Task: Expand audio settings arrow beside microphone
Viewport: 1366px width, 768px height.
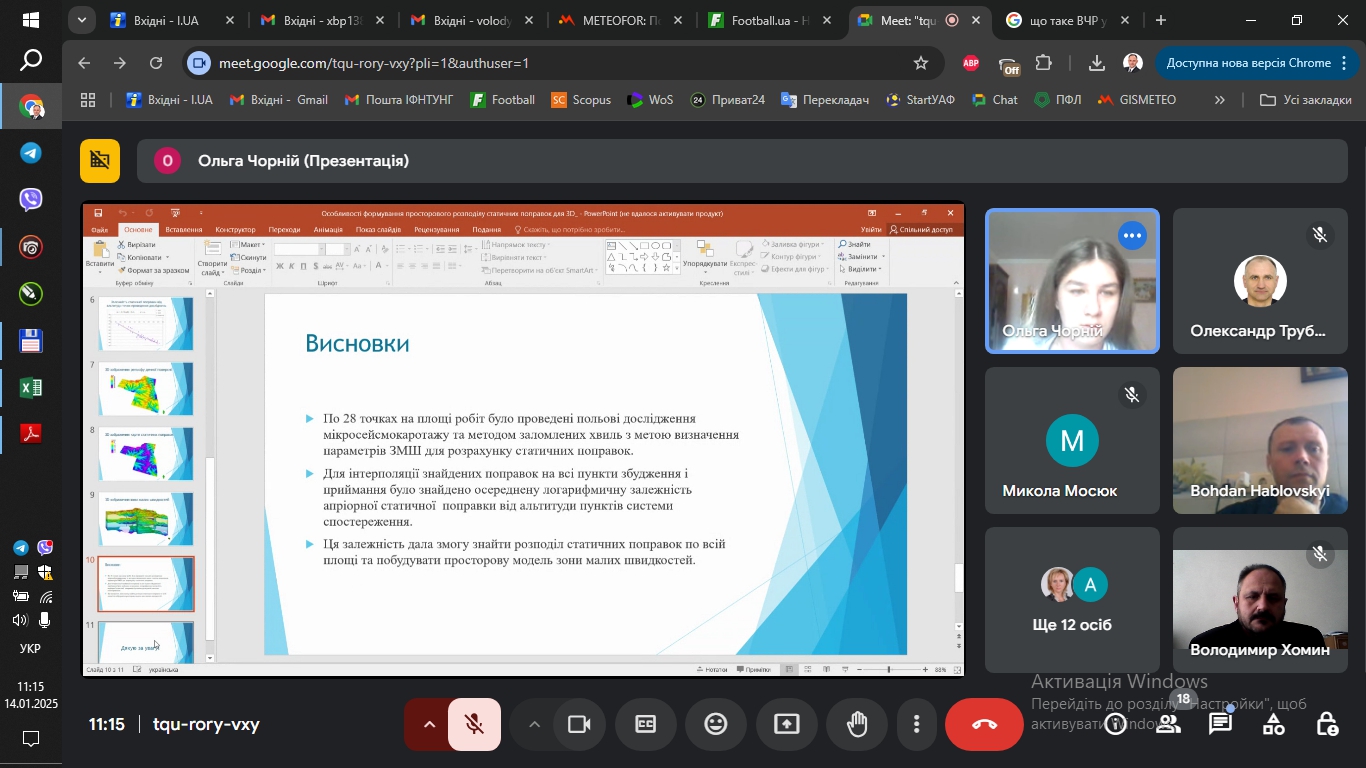Action: click(429, 725)
